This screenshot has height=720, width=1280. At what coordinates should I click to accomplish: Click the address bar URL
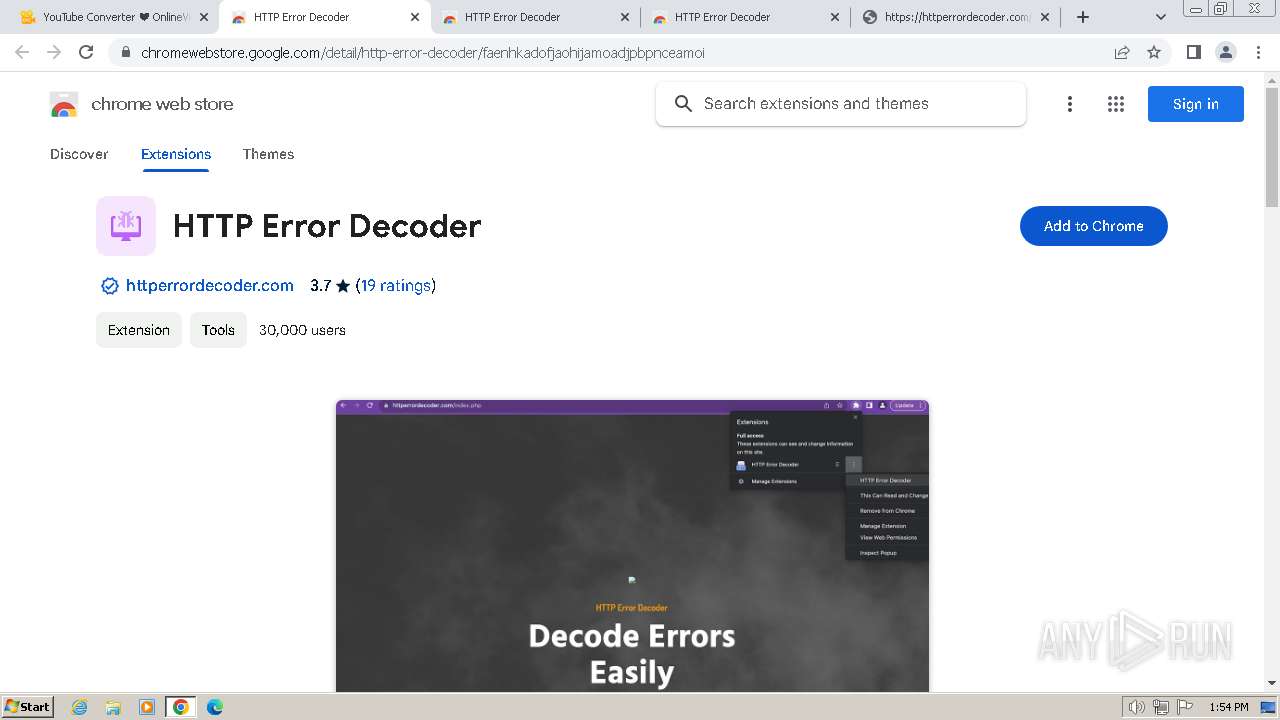[x=423, y=53]
